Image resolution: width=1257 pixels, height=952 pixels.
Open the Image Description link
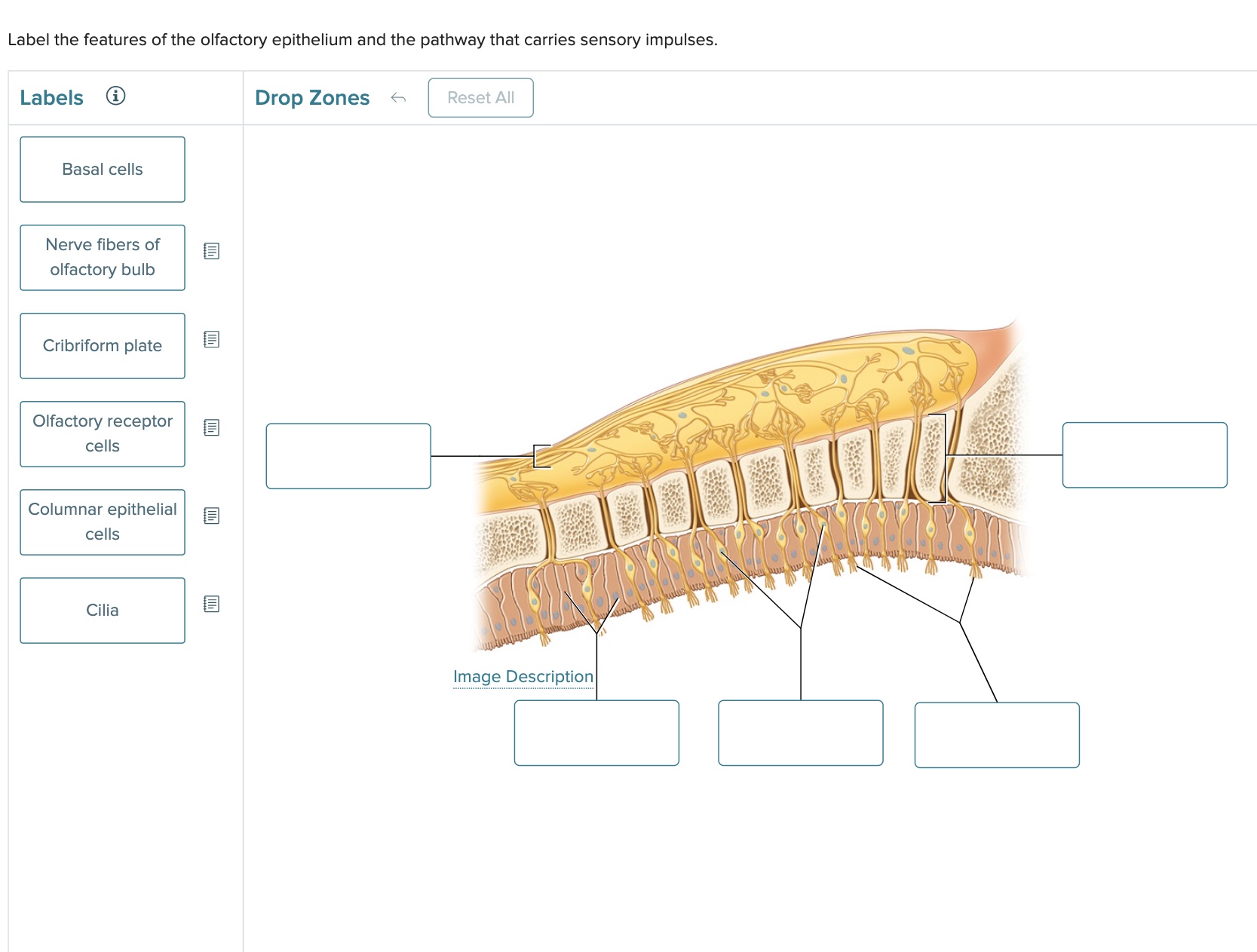(523, 676)
